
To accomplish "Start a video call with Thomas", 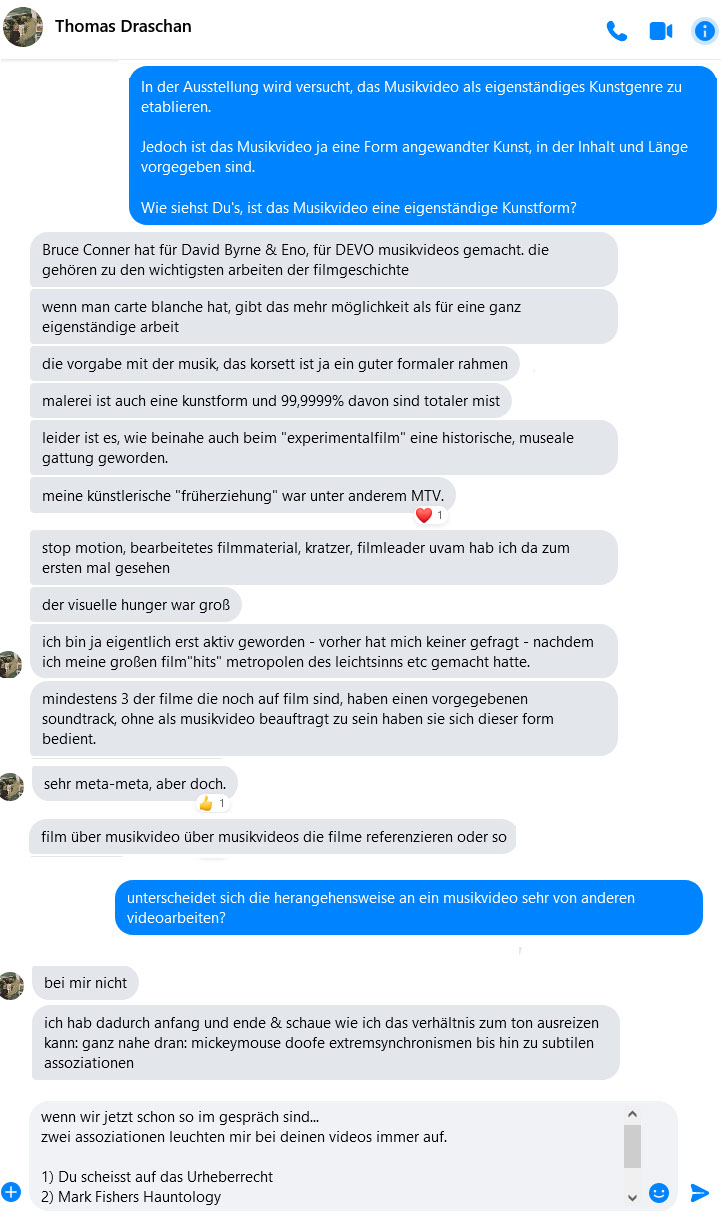I will click(660, 31).
